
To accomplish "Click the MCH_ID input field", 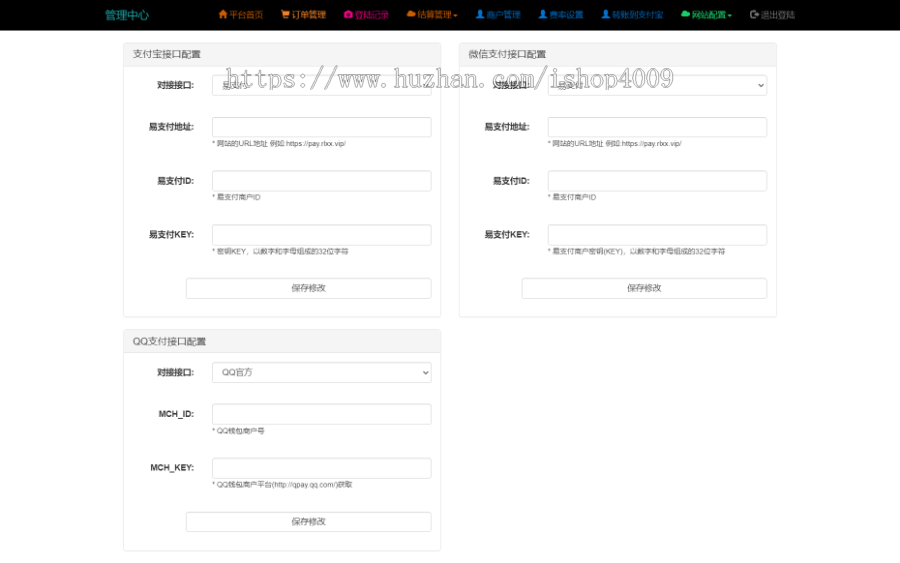I will point(321,414).
